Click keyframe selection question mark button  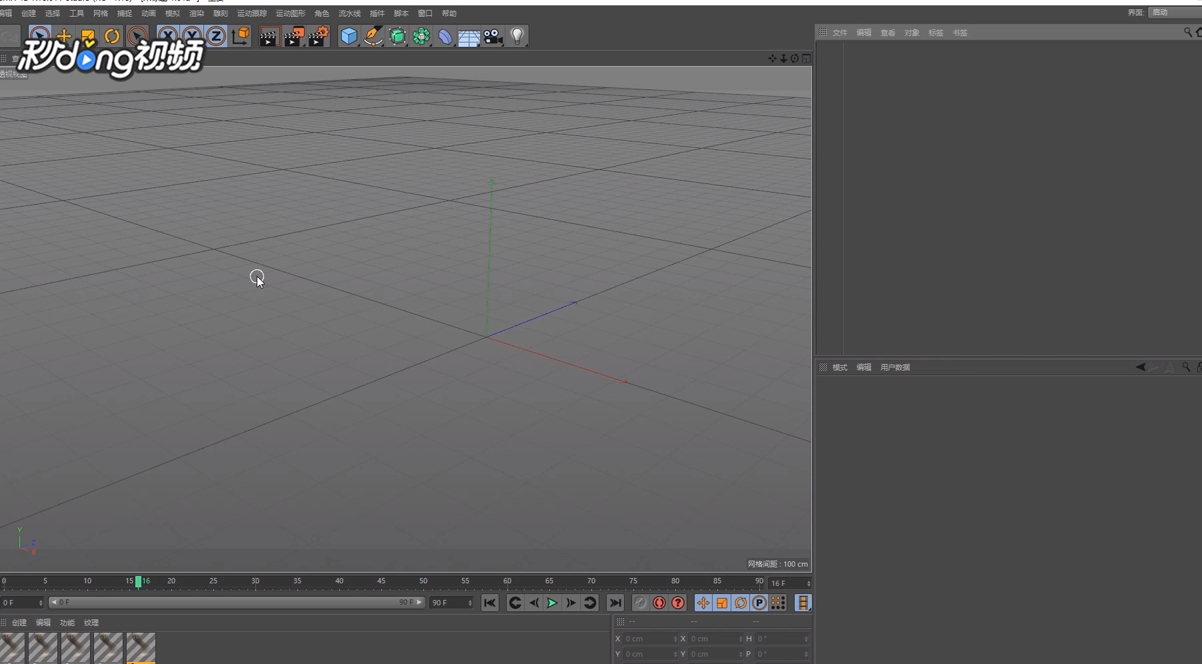[678, 603]
